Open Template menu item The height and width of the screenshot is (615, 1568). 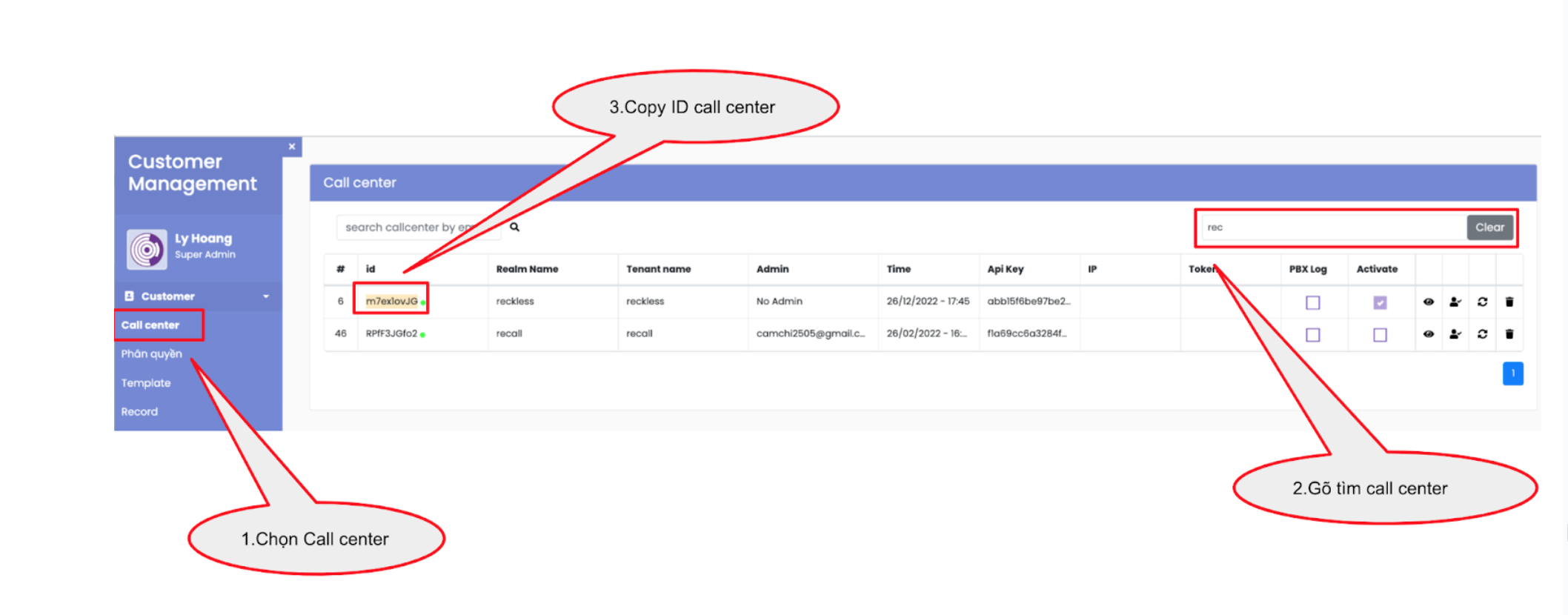[146, 383]
